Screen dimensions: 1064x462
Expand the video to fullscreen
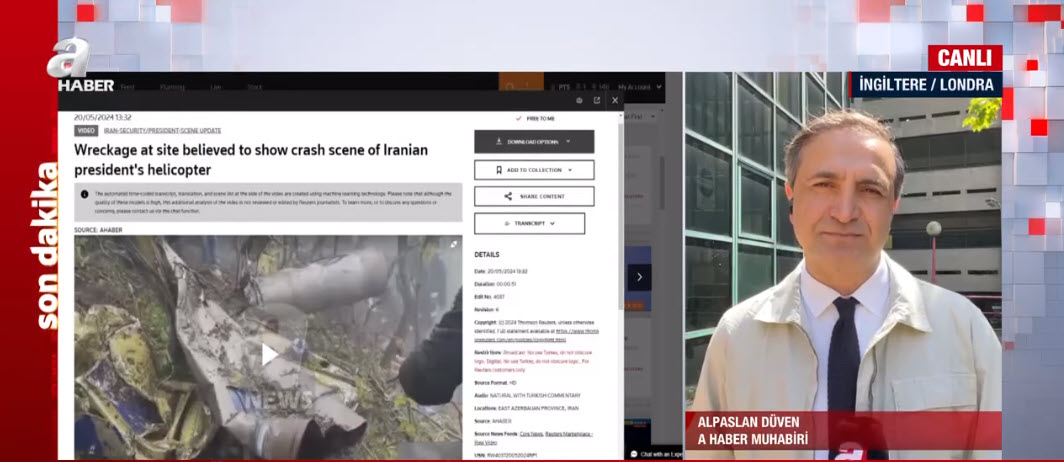453,244
